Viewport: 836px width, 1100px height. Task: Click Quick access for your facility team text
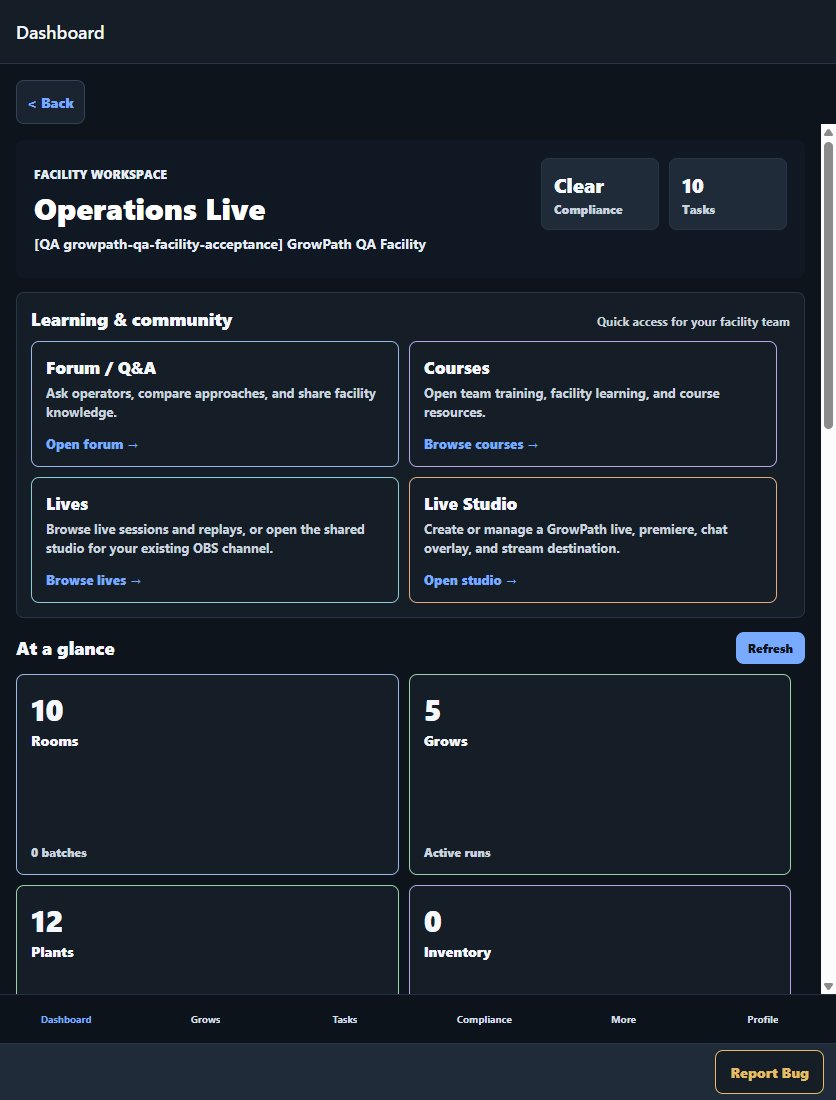pos(693,322)
